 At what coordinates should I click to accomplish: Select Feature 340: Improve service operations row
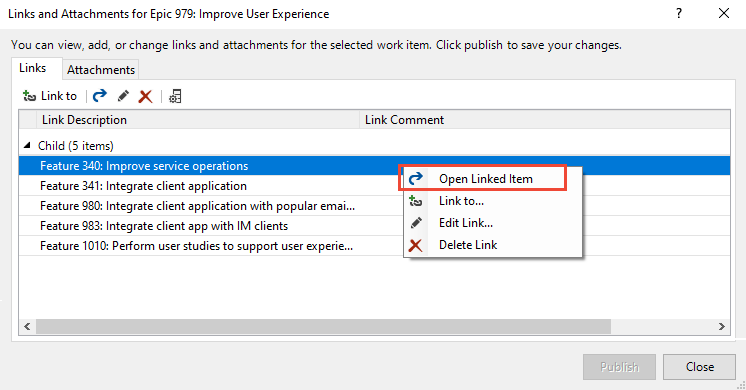374,166
